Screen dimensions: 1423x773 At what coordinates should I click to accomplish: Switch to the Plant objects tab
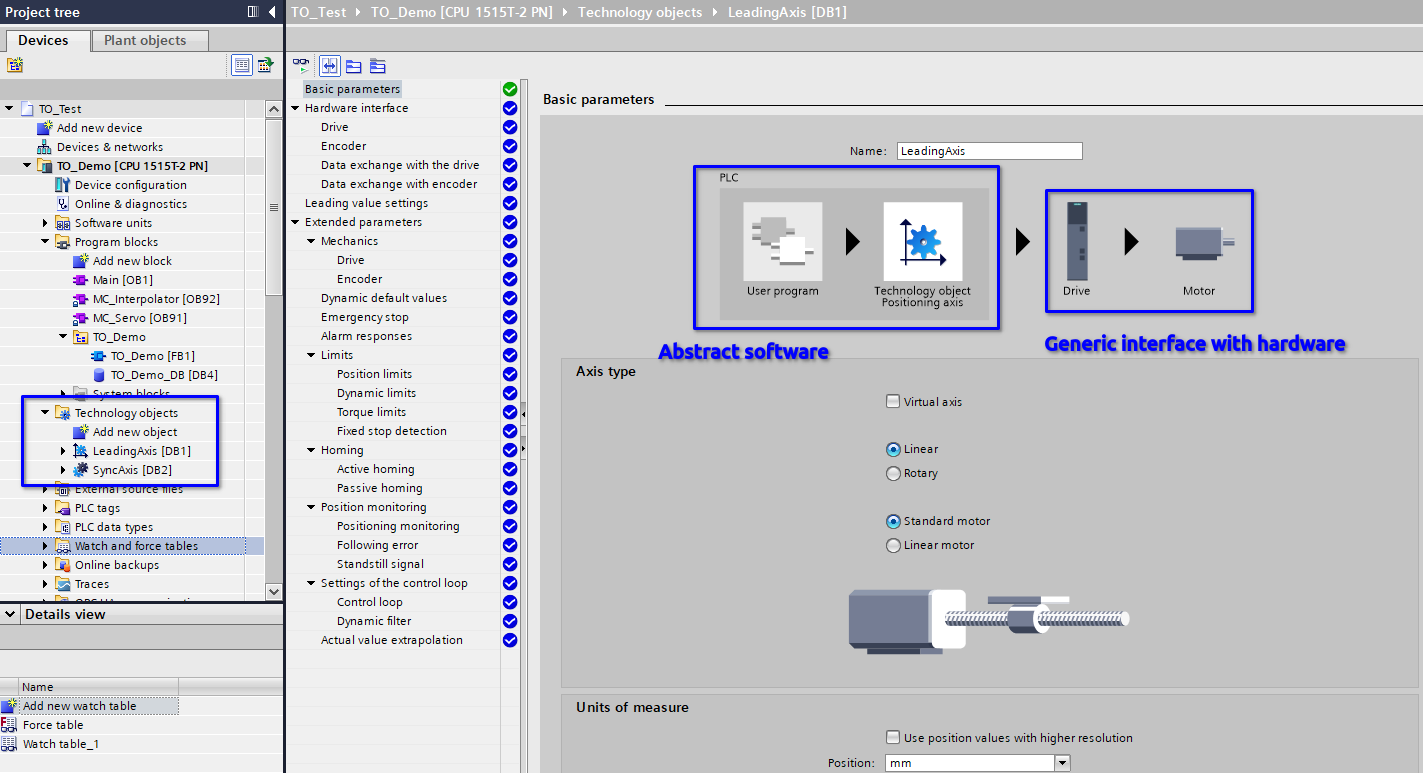[x=145, y=41]
